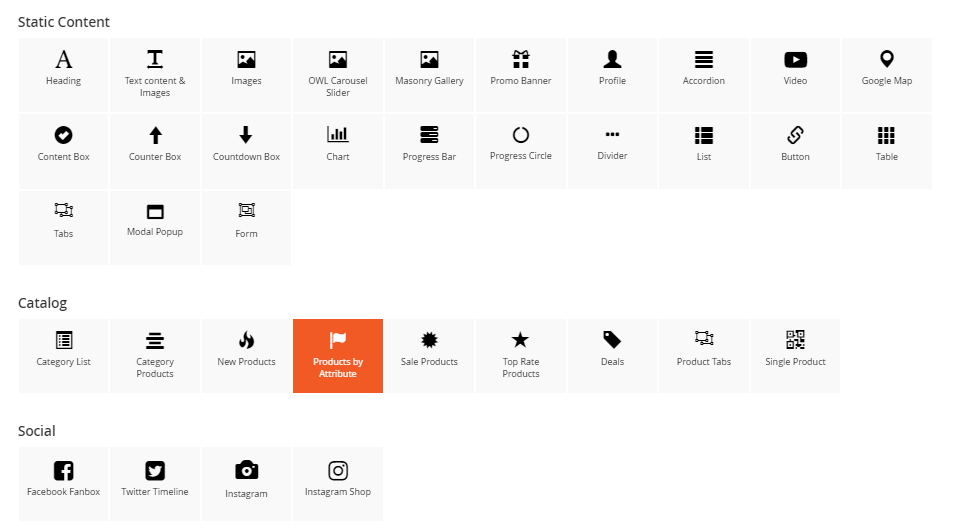This screenshot has width=953, height=531.
Task: Add a Progress Circle element
Action: coord(521,144)
